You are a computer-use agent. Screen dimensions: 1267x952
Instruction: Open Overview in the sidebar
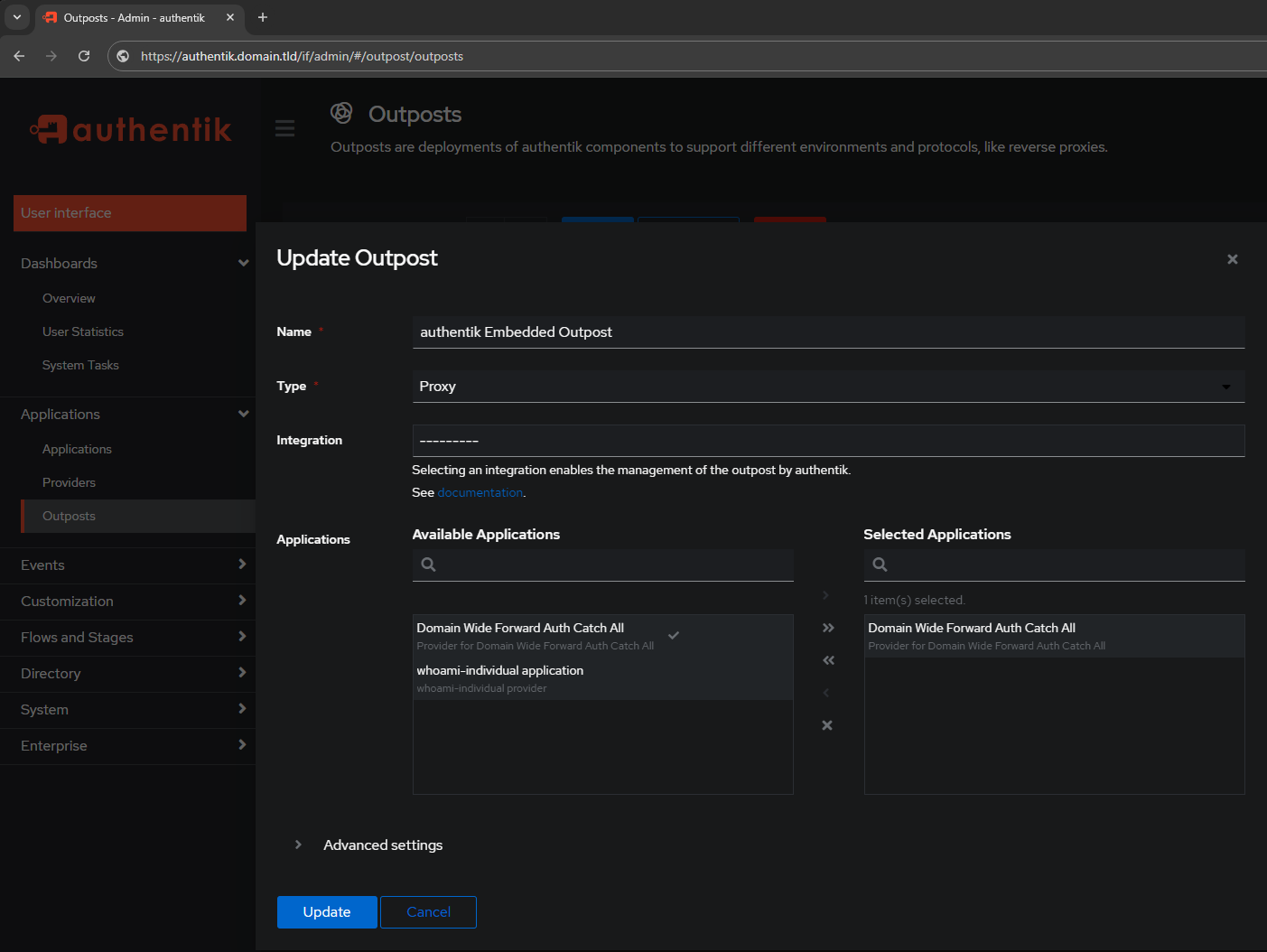[69, 298]
